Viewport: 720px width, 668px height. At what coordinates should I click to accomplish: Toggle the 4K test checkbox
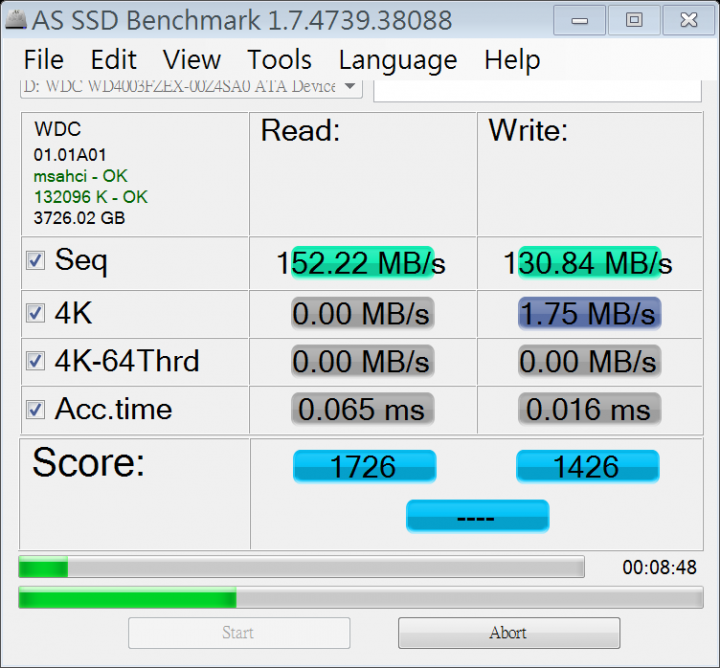(35, 313)
